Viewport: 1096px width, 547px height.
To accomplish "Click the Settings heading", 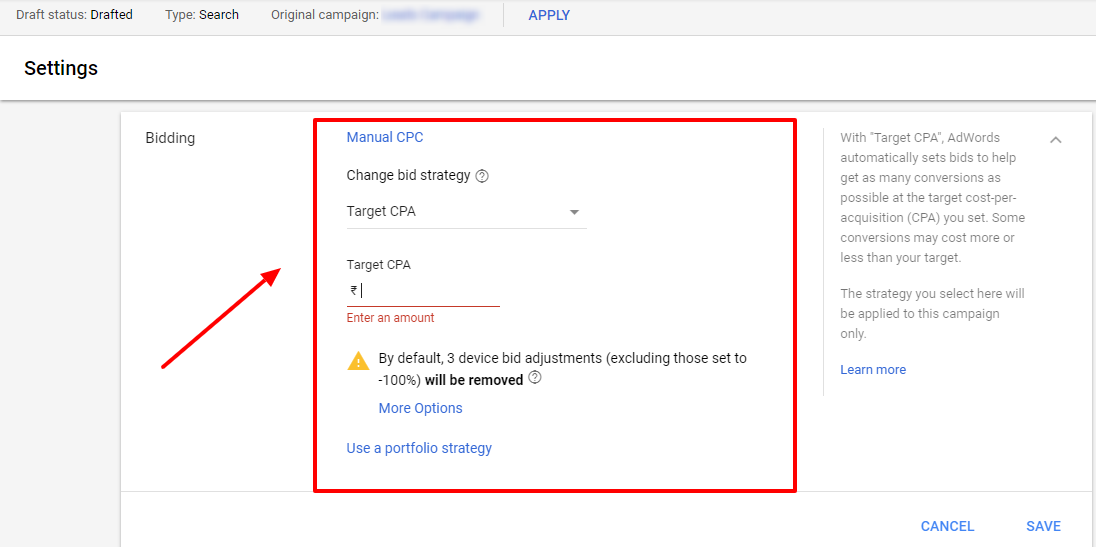I will [61, 68].
